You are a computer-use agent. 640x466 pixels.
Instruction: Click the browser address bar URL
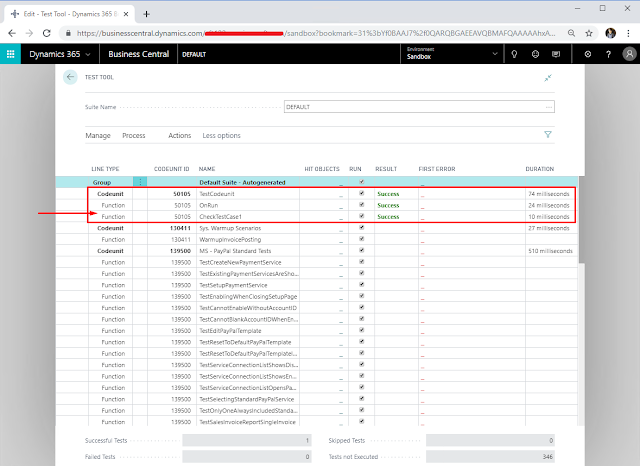coord(316,33)
